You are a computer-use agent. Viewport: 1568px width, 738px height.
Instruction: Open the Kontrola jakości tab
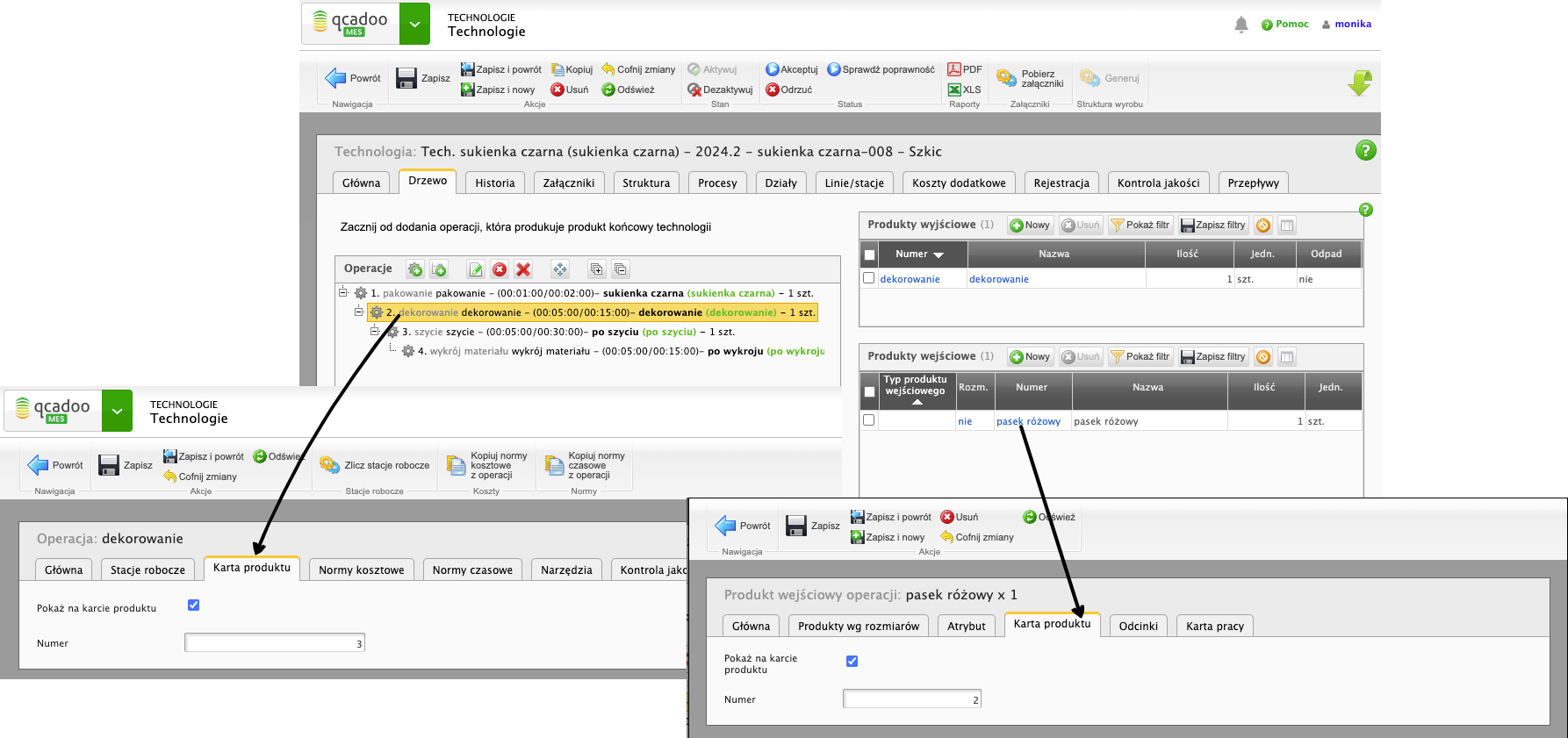click(1157, 183)
